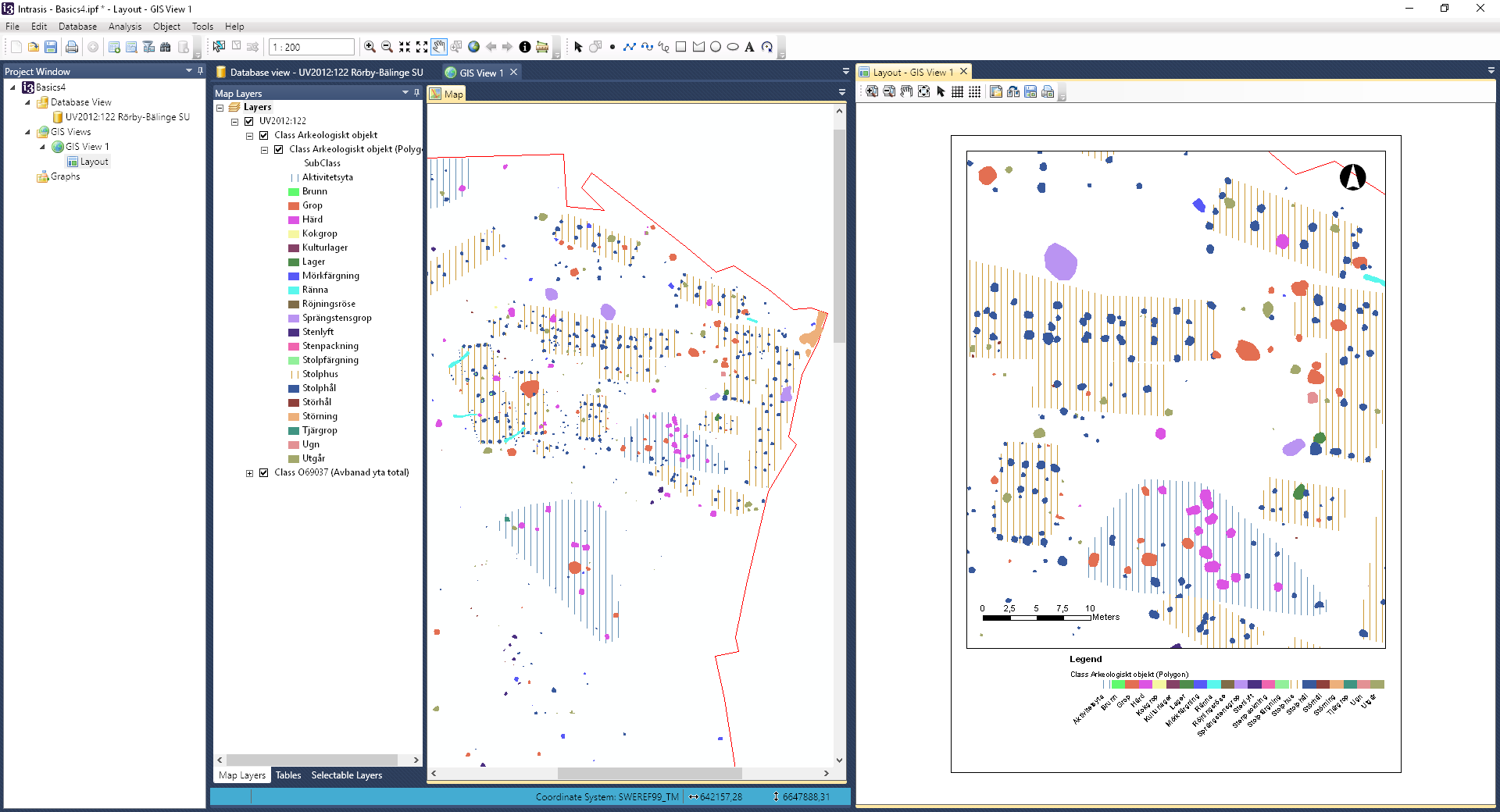Image resolution: width=1500 pixels, height=812 pixels.
Task: Click the Sprängstensgrop lavender color swatch
Action: click(294, 319)
